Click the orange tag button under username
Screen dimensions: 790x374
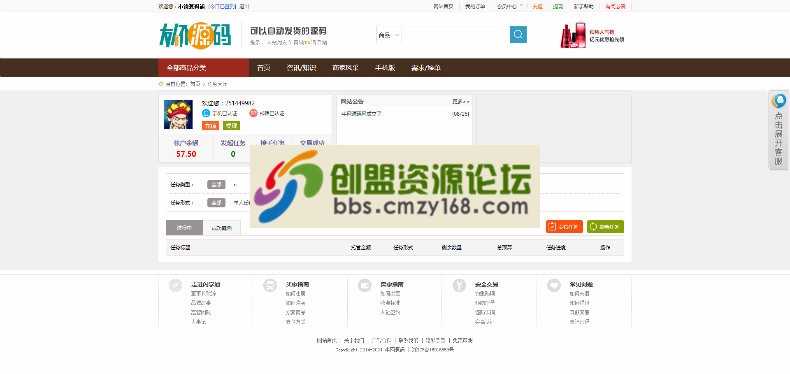click(x=210, y=126)
